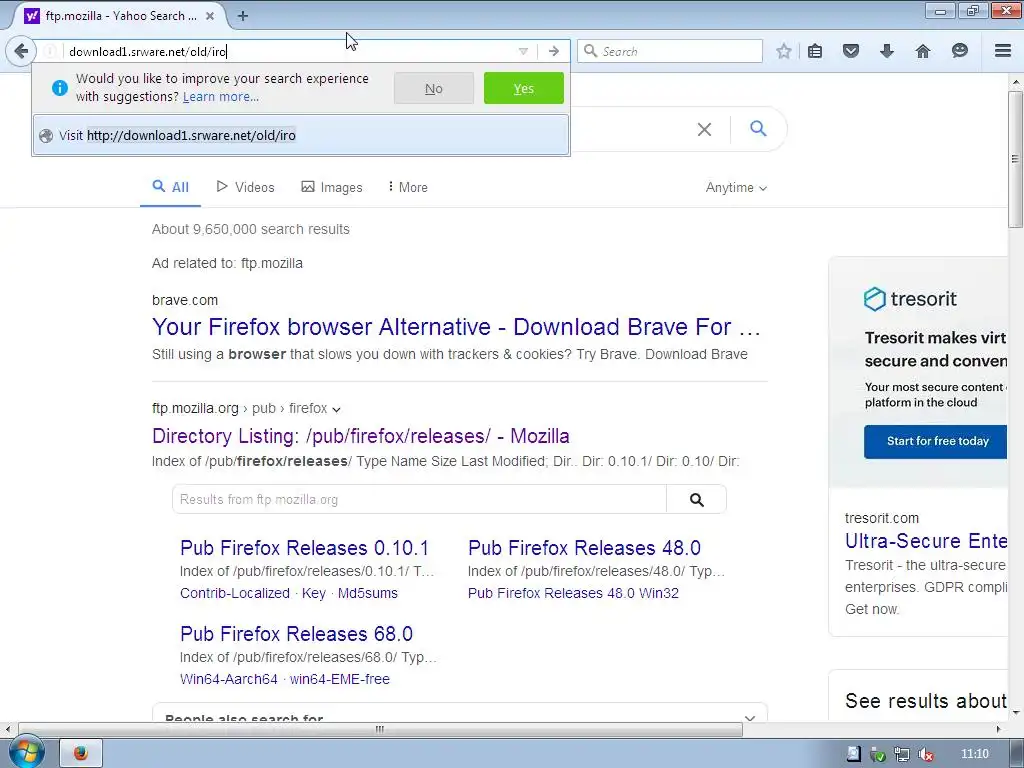Click the site search magnifier button
The width and height of the screenshot is (1024, 768).
click(697, 500)
